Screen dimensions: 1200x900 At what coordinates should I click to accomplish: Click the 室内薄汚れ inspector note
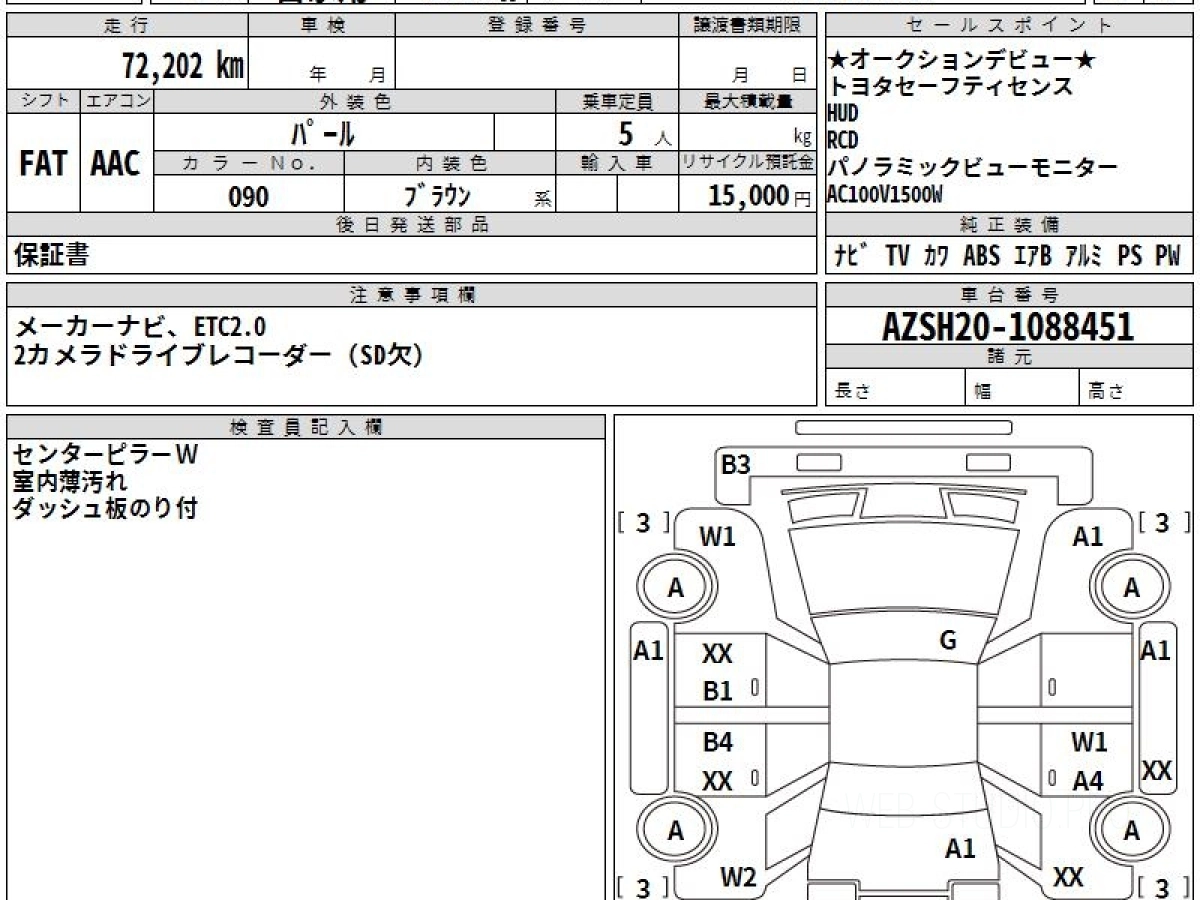70,482
